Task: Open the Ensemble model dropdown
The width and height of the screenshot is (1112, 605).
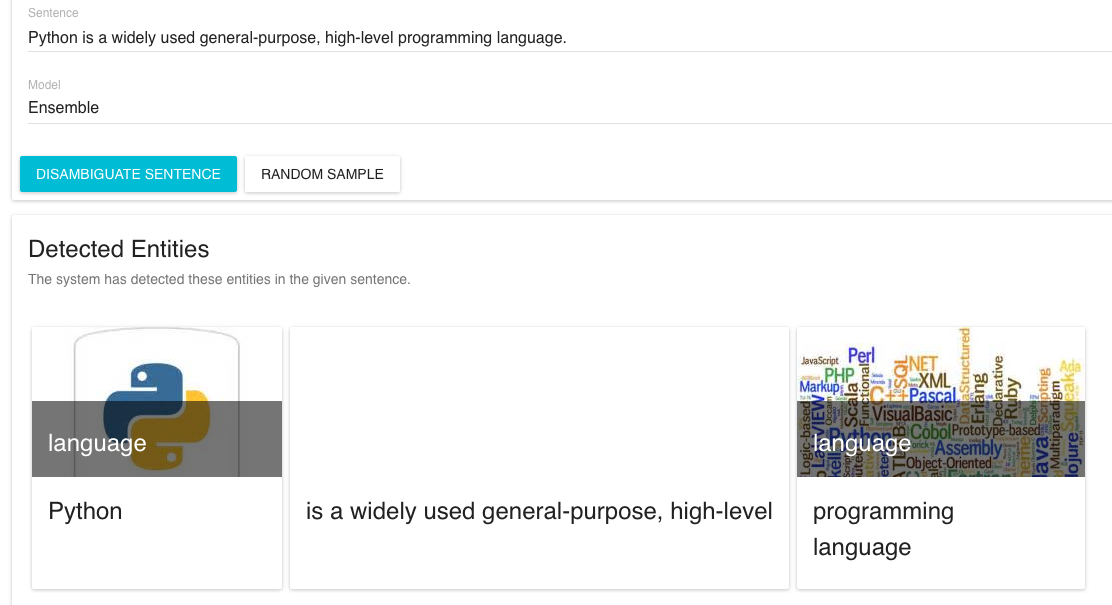Action: (569, 108)
